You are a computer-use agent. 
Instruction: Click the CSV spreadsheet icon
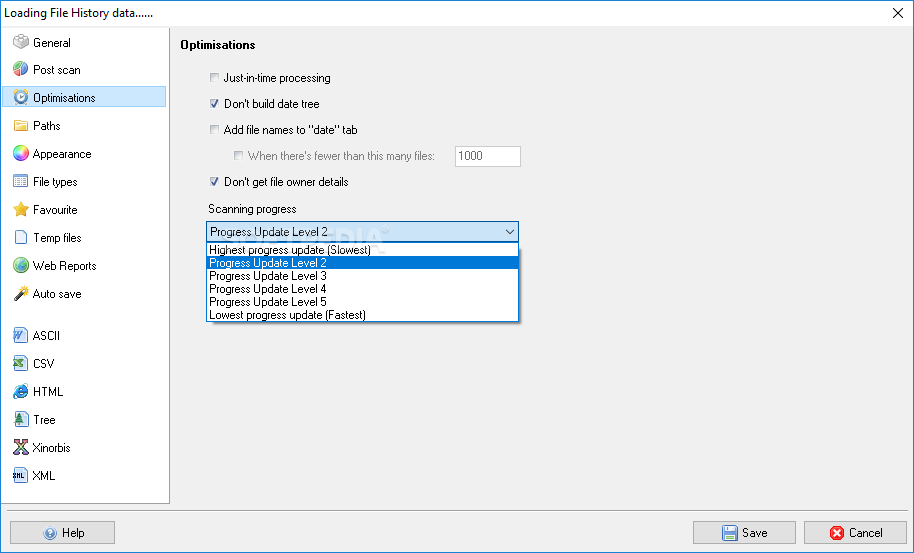[x=21, y=363]
